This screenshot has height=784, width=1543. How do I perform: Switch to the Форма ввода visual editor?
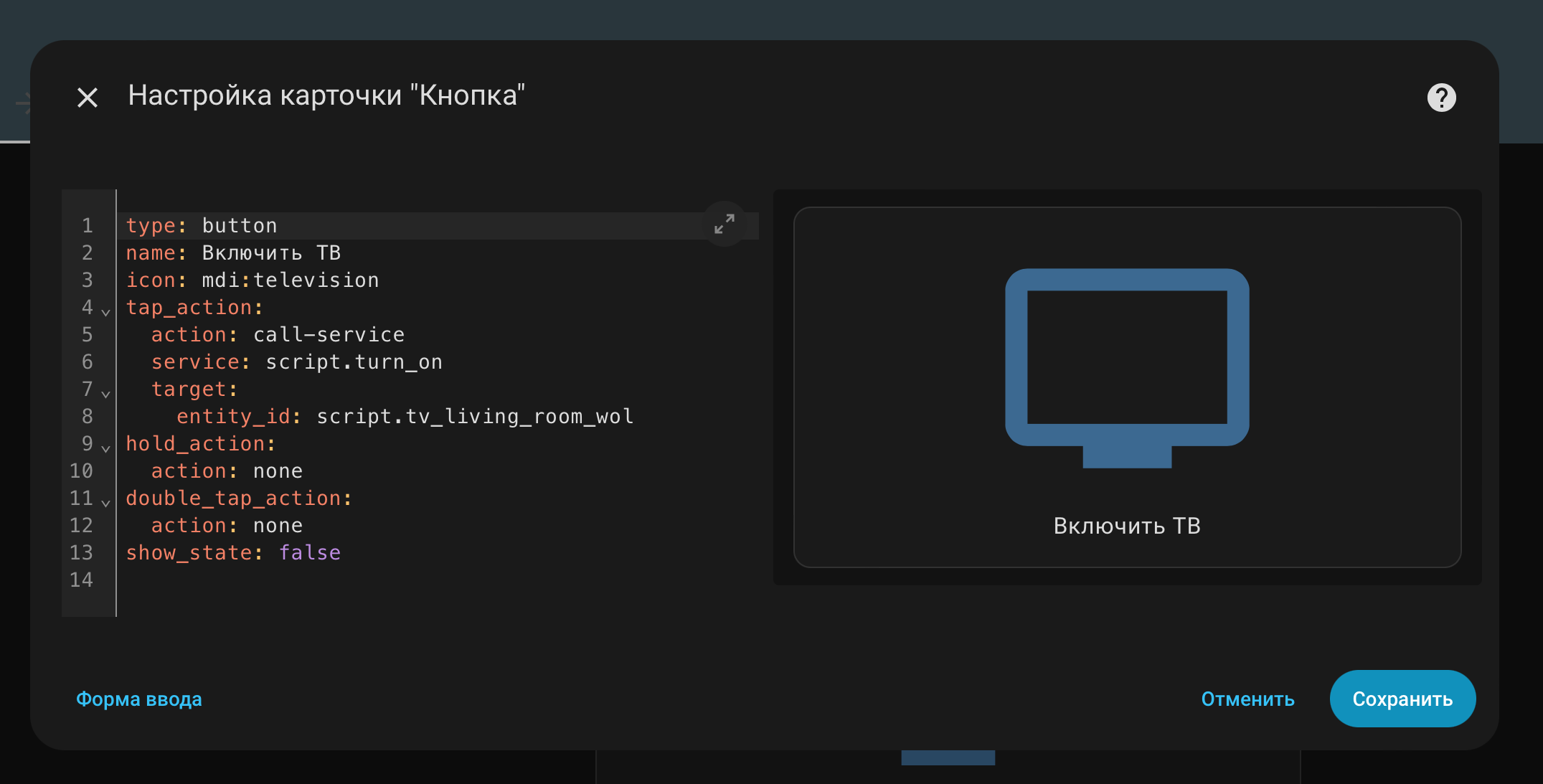click(139, 699)
